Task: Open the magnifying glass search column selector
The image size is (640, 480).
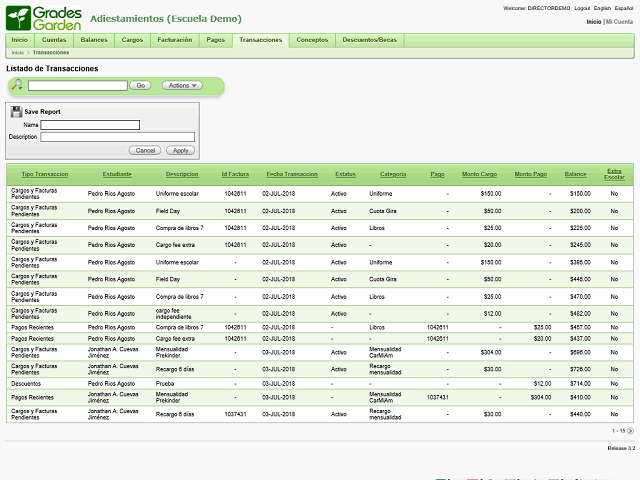Action: 17,85
